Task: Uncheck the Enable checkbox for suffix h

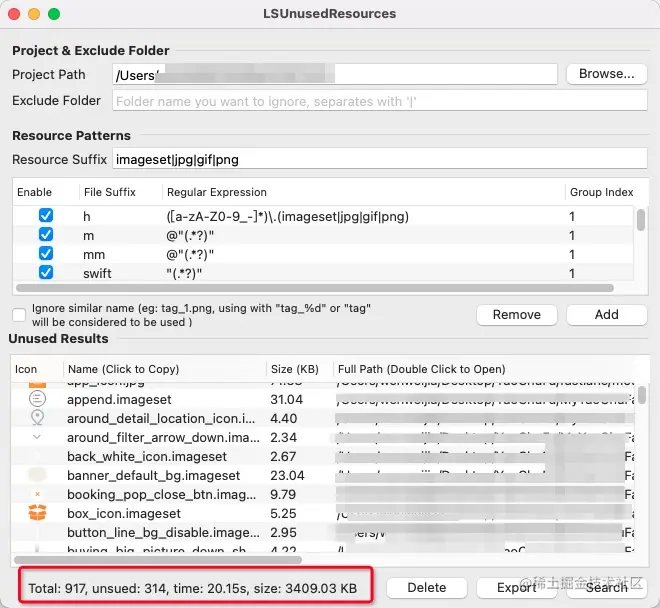Action: (46, 215)
